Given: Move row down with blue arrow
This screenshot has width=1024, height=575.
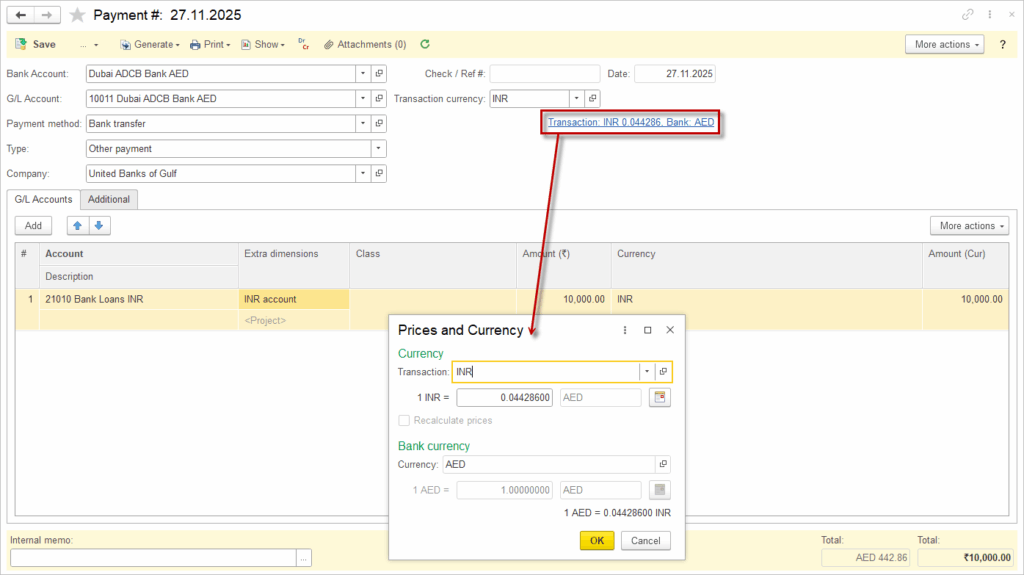Looking at the screenshot, I should [97, 226].
